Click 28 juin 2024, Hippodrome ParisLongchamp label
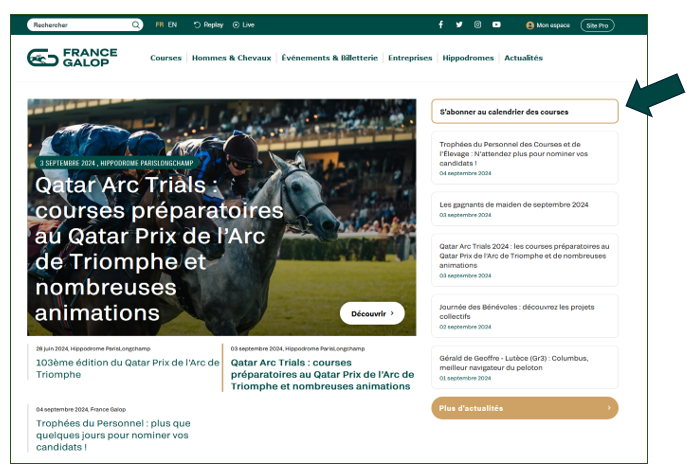The width and height of the screenshot is (691, 475). 93,349
